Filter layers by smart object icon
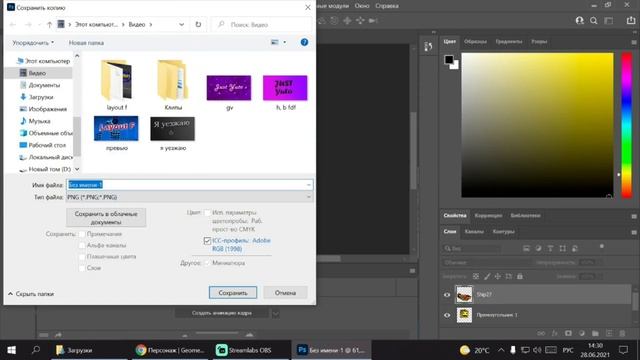 [575, 248]
